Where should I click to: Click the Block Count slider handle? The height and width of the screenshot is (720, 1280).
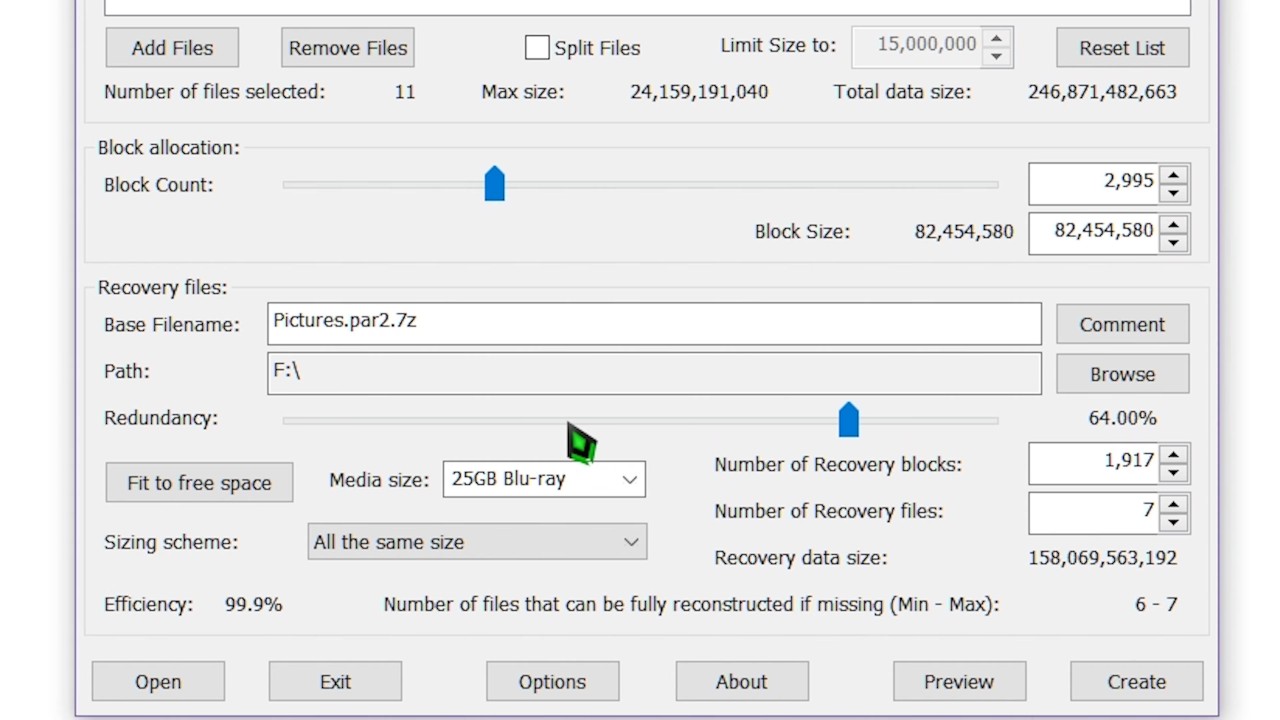click(494, 184)
